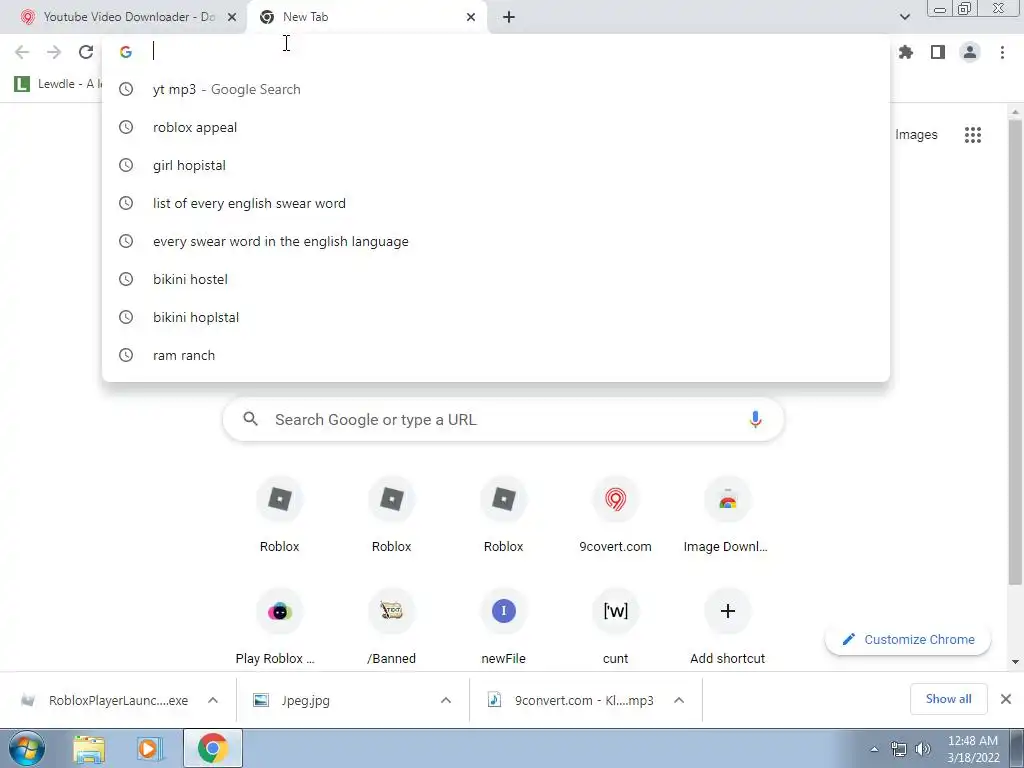Click the Add shortcut plus tile
The width and height of the screenshot is (1024, 768).
coord(727,629)
